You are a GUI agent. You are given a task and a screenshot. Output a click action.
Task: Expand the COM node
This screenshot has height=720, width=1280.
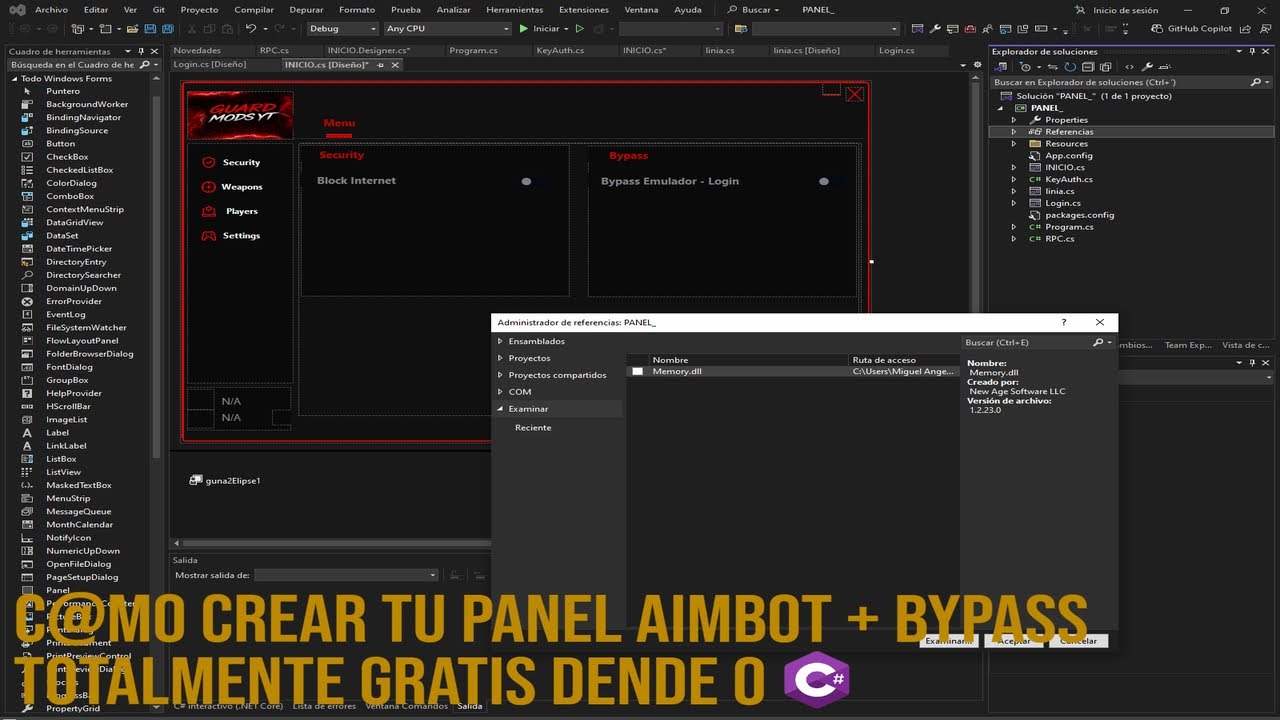500,392
